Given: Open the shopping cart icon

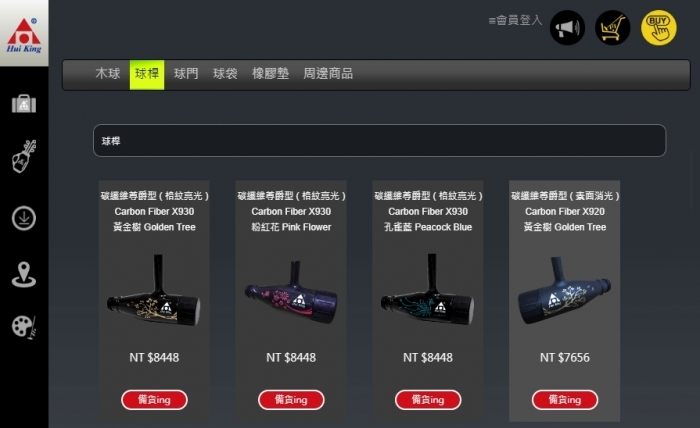Looking at the screenshot, I should 612,28.
